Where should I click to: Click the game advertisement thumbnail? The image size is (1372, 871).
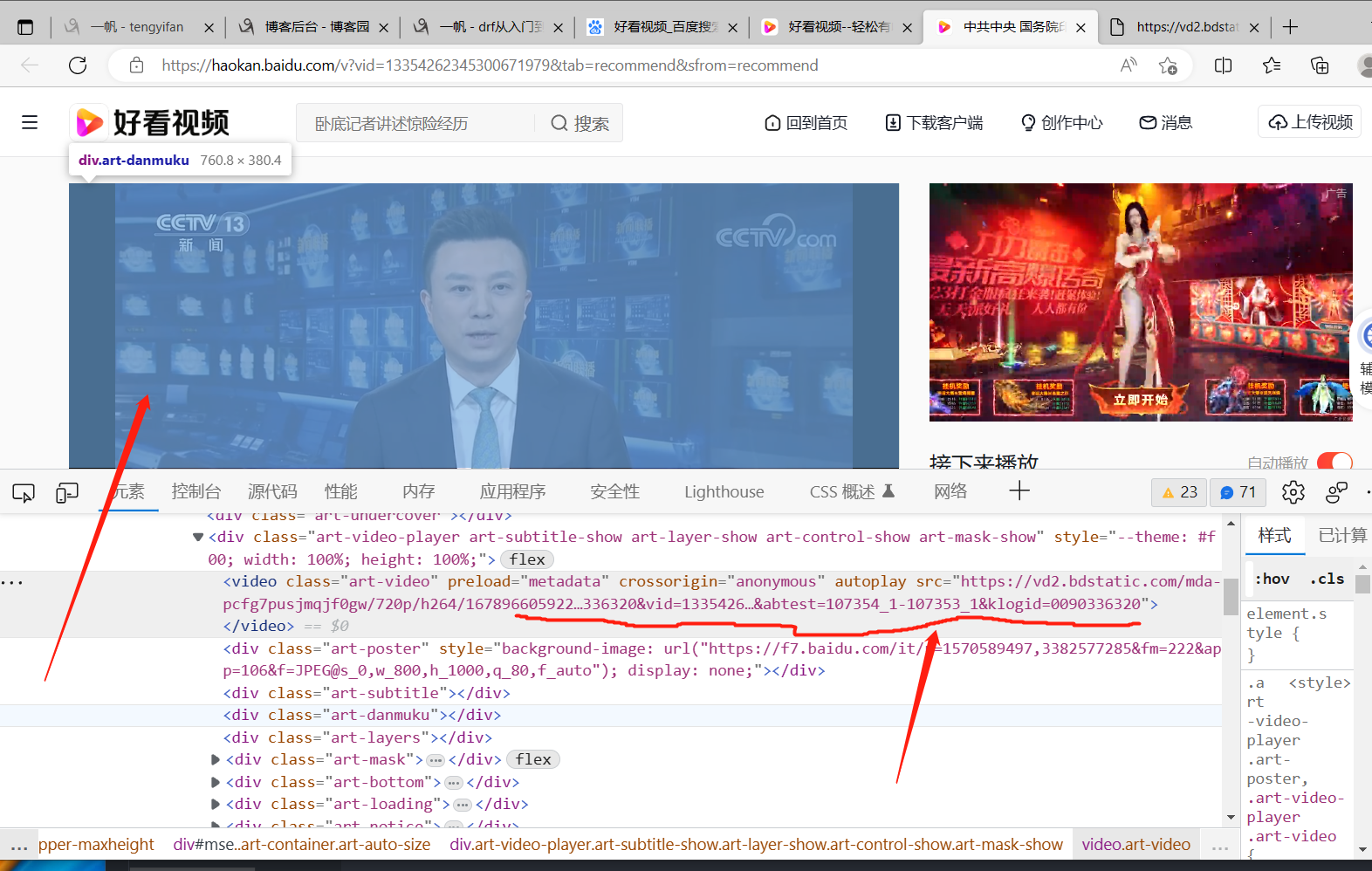(x=1141, y=302)
